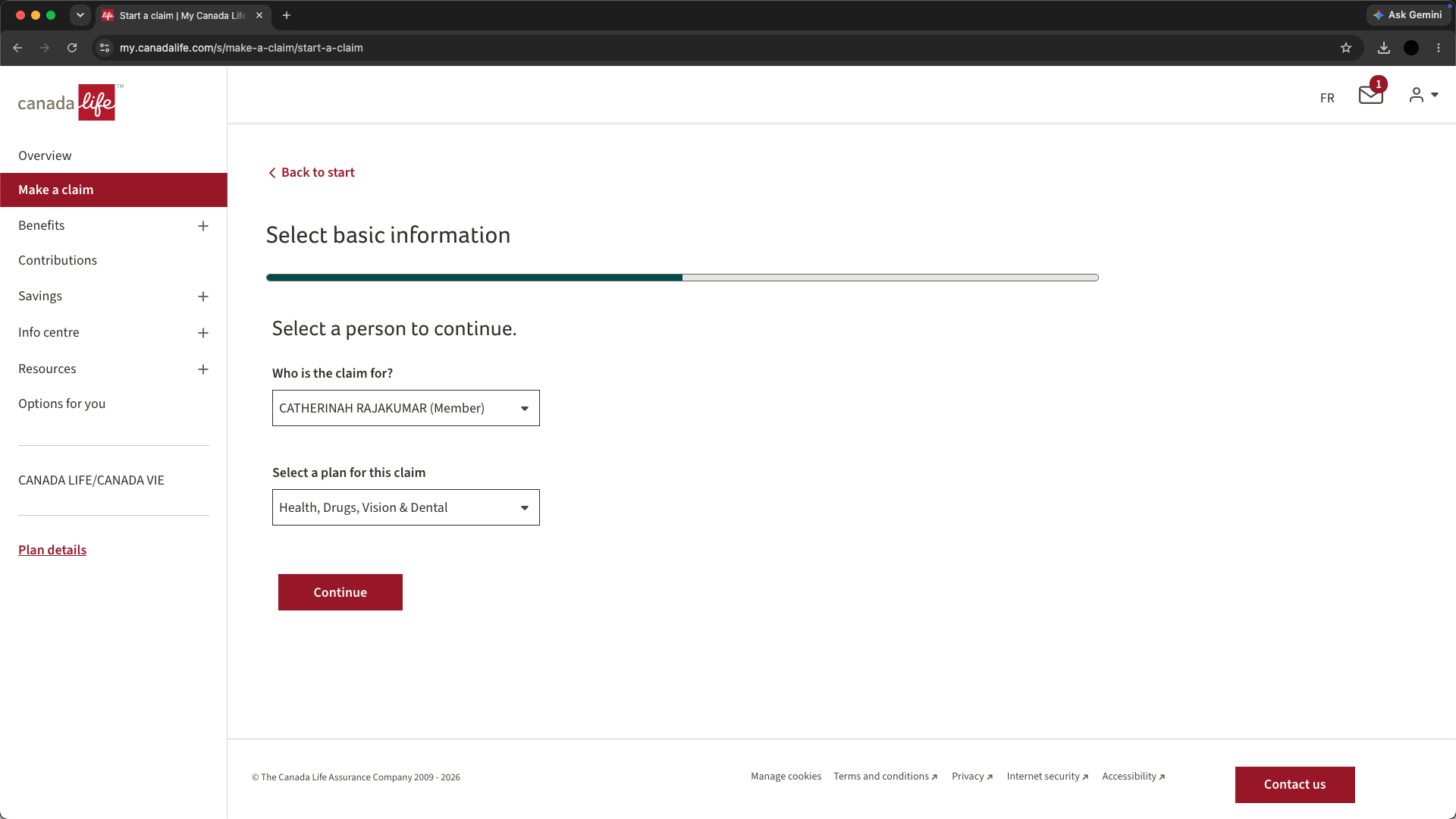Click Contact us button
Viewport: 1456px width, 819px height.
[x=1294, y=784]
